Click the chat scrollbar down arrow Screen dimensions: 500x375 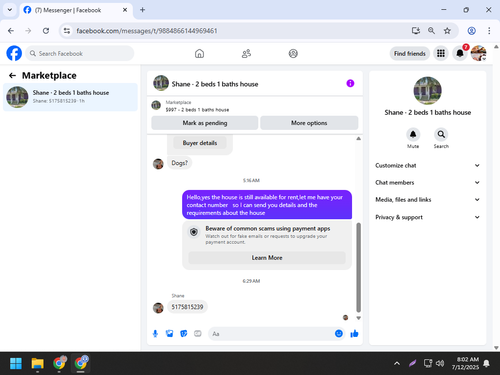tap(358, 318)
